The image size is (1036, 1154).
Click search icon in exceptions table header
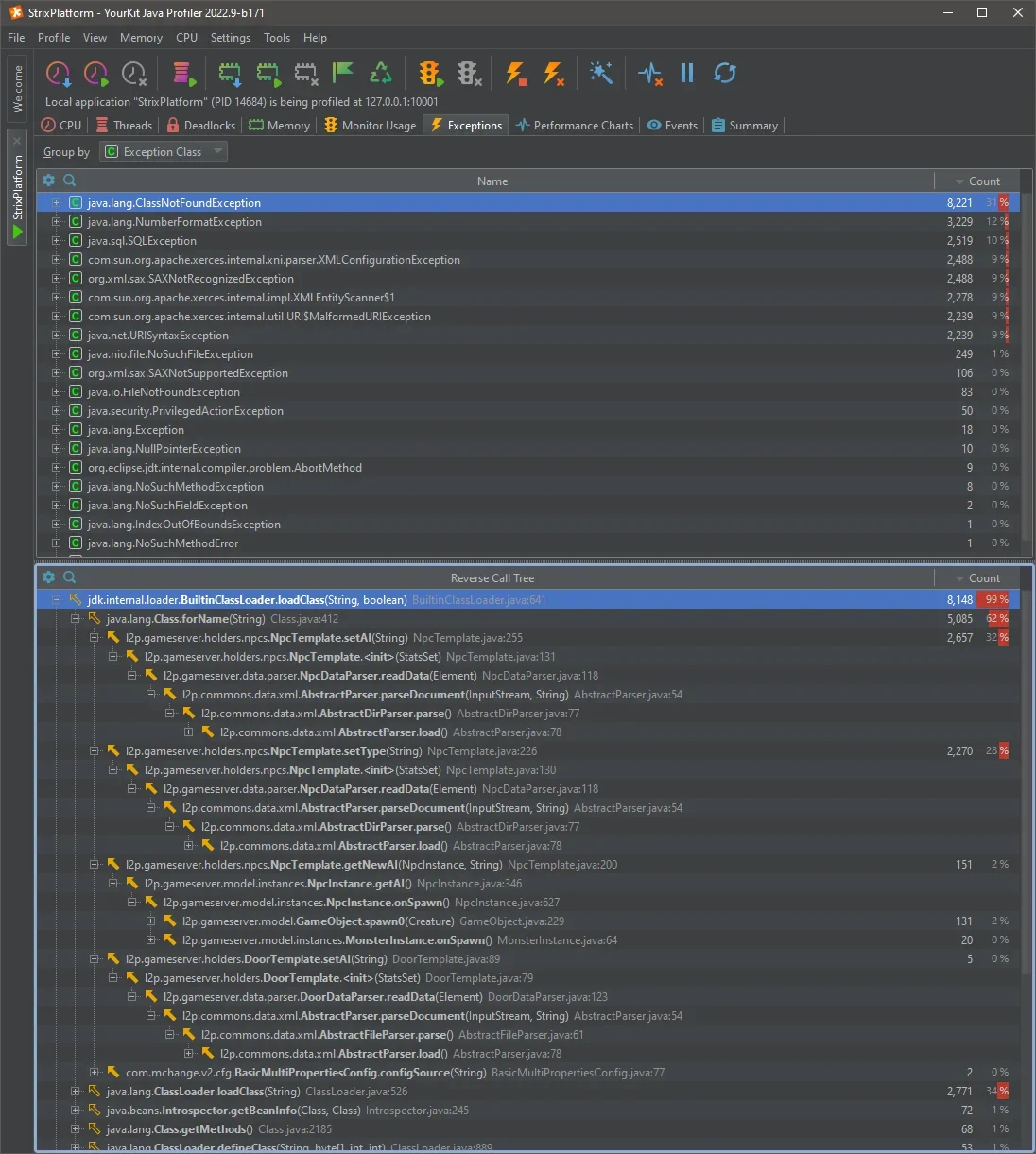point(69,181)
